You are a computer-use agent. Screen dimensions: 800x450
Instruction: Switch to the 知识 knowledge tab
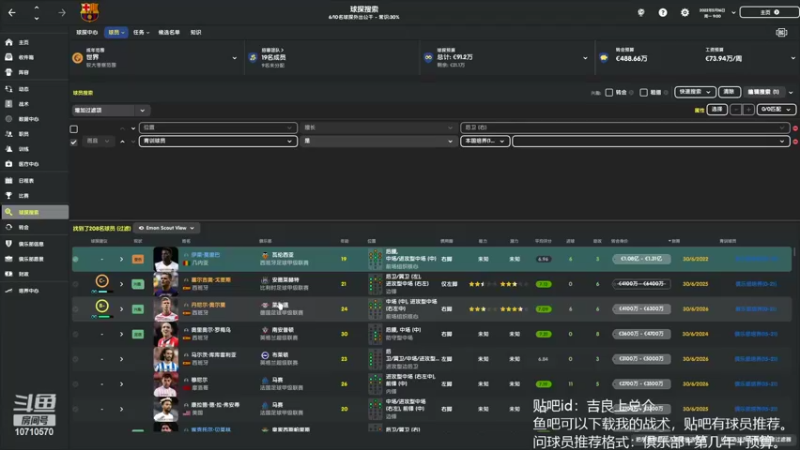(x=196, y=32)
